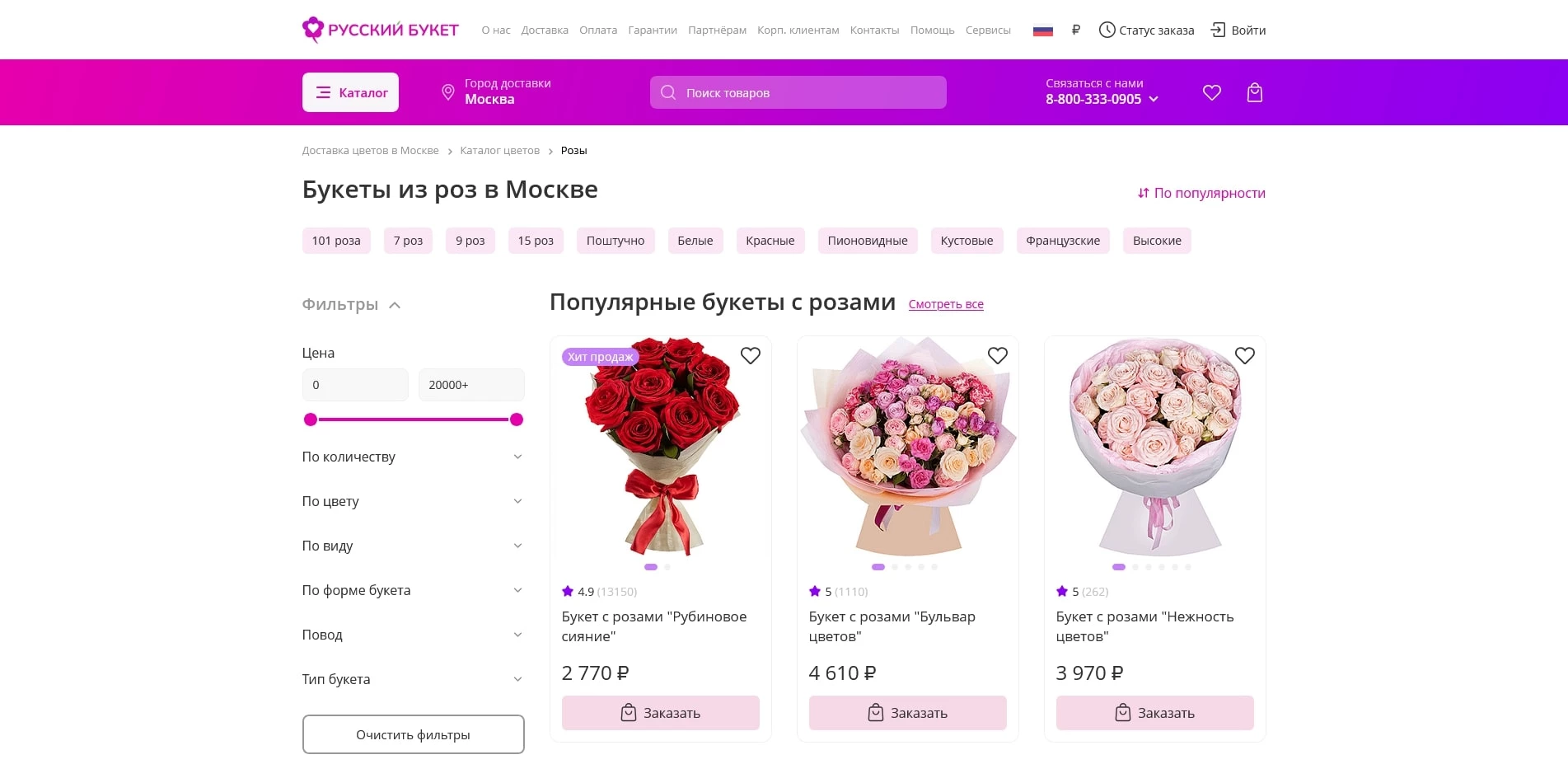Toggle heart on "Нежность цветов" bouquet
The width and height of the screenshot is (1568, 764).
[x=1244, y=355]
